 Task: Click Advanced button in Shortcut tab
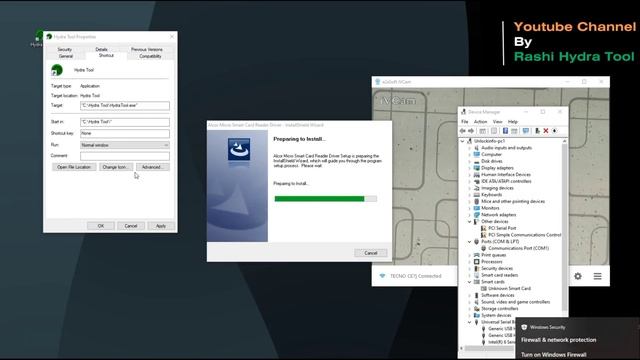pos(153,167)
